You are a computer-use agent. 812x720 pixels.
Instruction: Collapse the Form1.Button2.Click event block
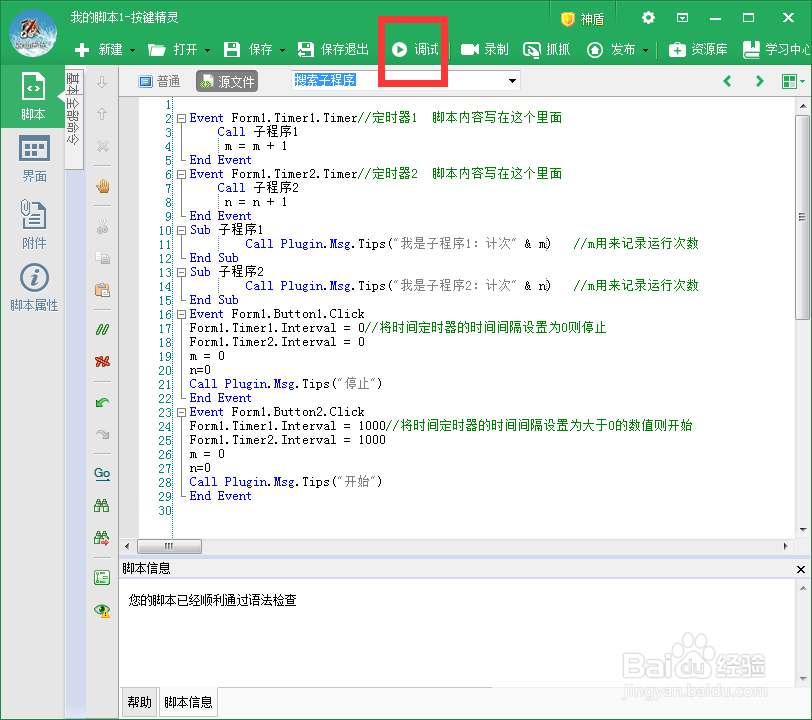tap(181, 412)
